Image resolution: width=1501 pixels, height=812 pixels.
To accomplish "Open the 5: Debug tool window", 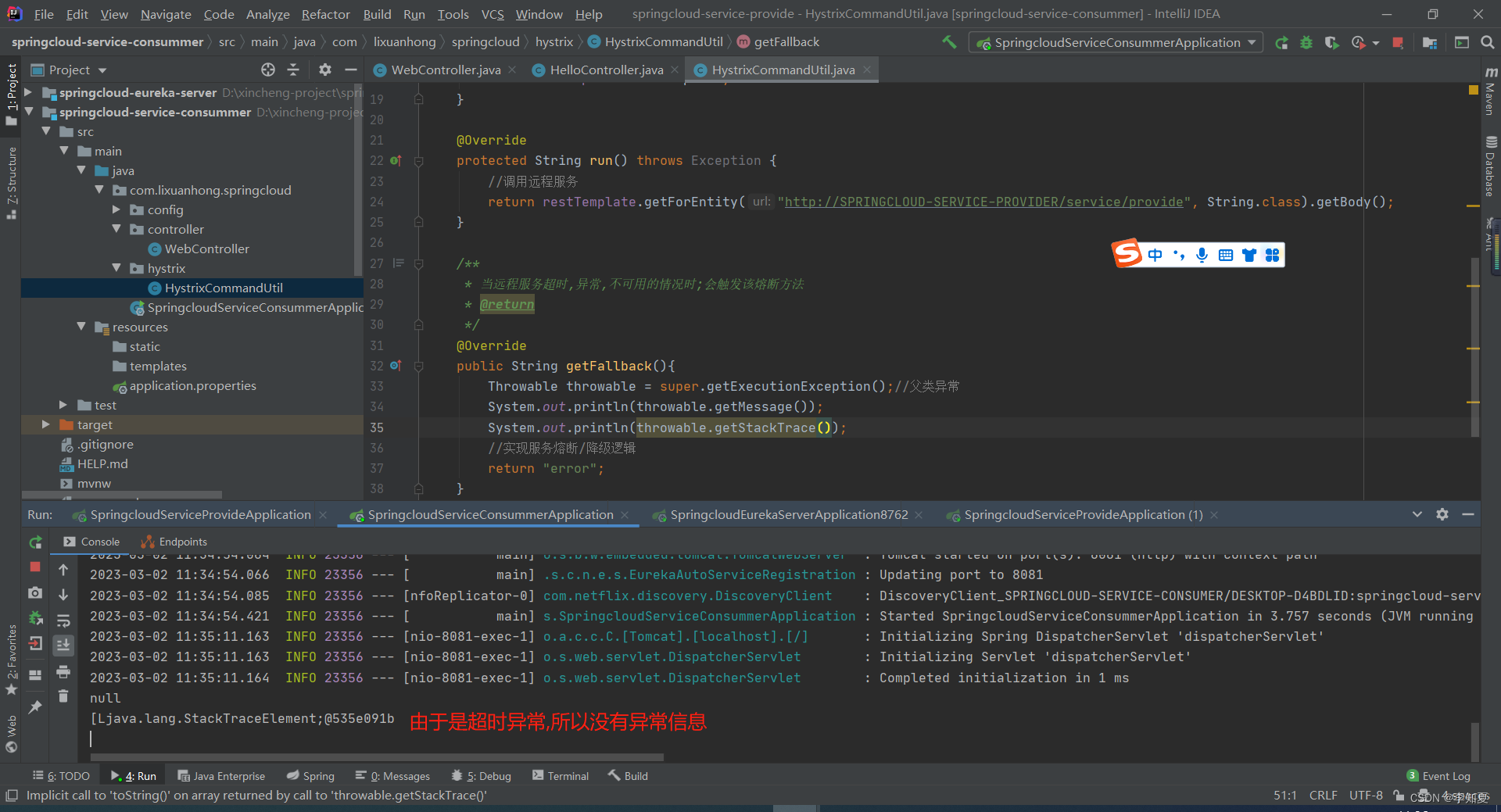I will coord(482,776).
